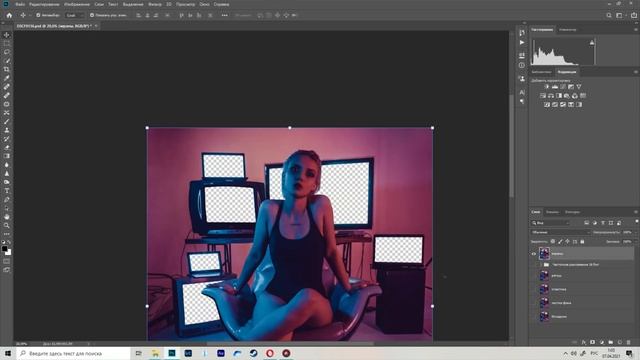The width and height of the screenshot is (640, 360).
Task: Open the Слой auto-select dropdown
Action: coord(74,15)
